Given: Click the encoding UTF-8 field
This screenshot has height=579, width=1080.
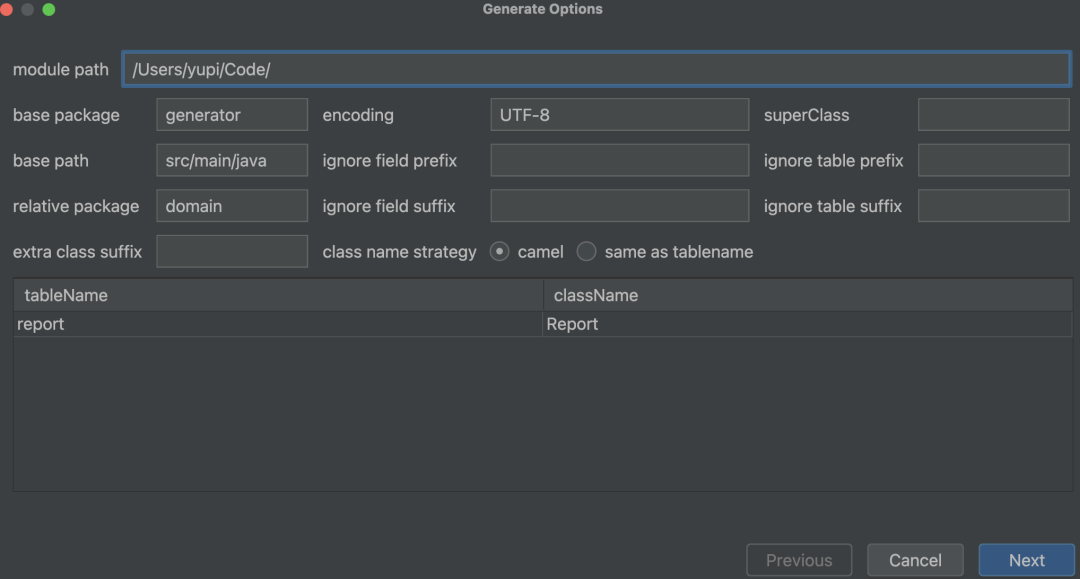Looking at the screenshot, I should (619, 115).
